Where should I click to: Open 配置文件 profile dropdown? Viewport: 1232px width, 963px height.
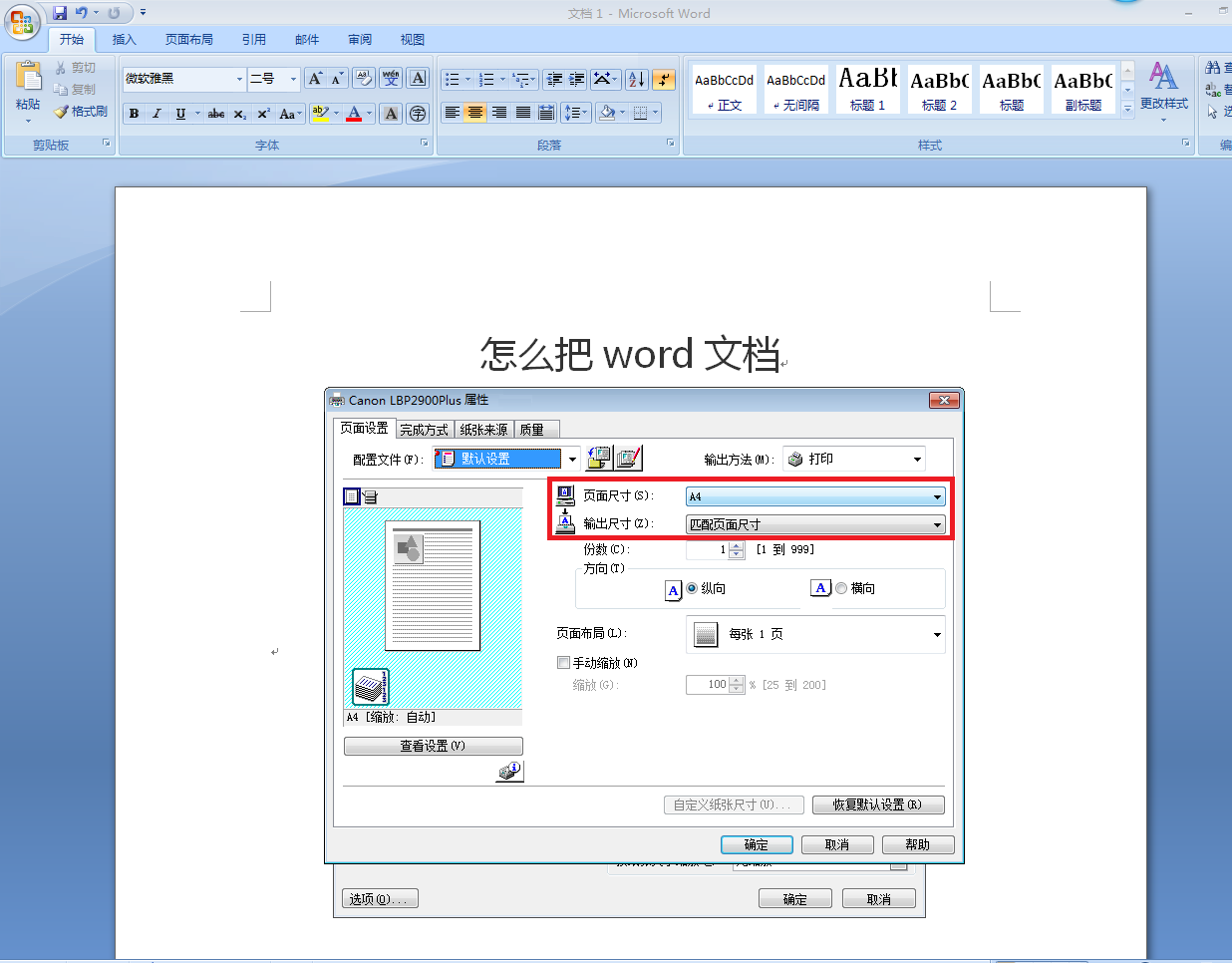click(x=572, y=460)
